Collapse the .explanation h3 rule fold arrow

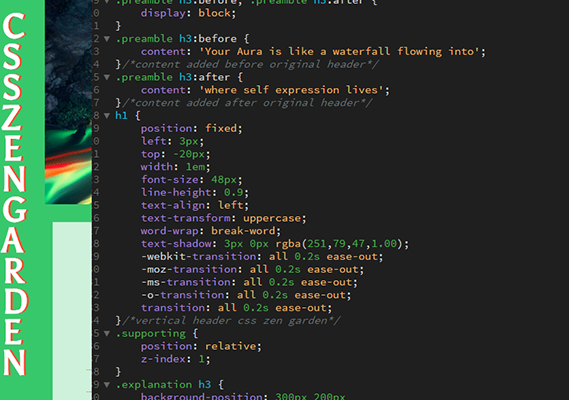pyautogui.click(x=107, y=384)
